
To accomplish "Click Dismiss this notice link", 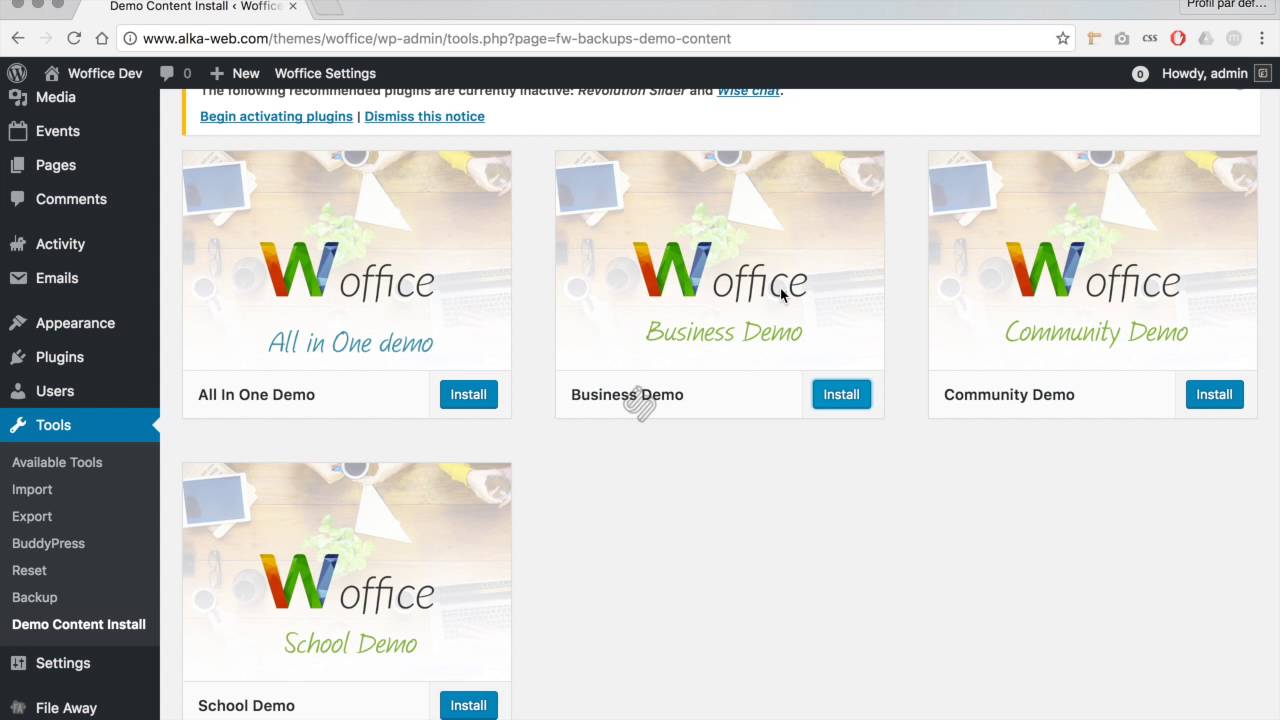I will (424, 116).
